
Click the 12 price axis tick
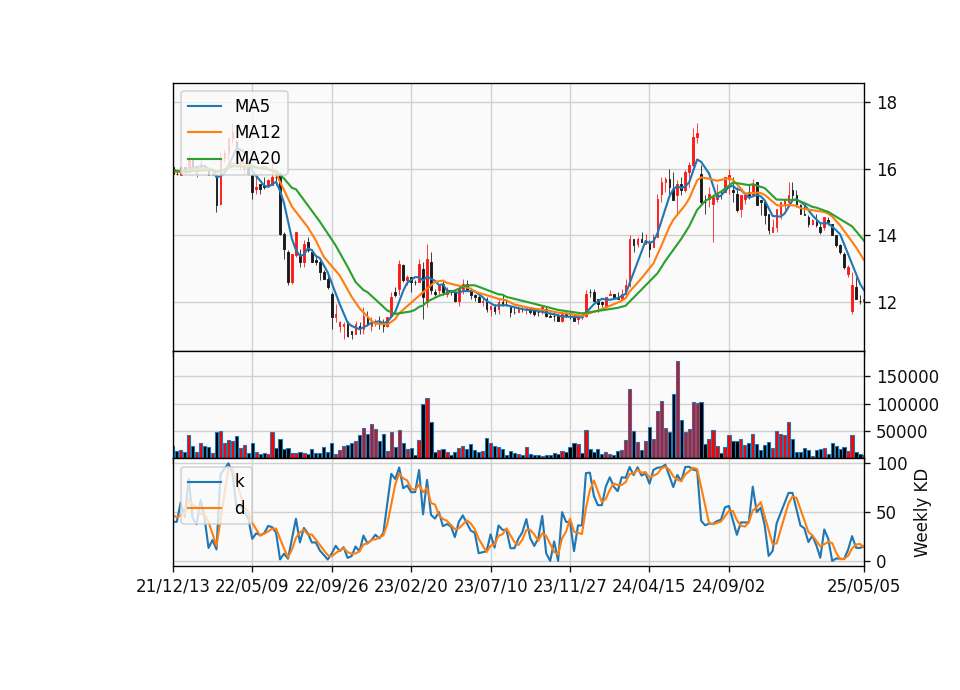tap(887, 302)
